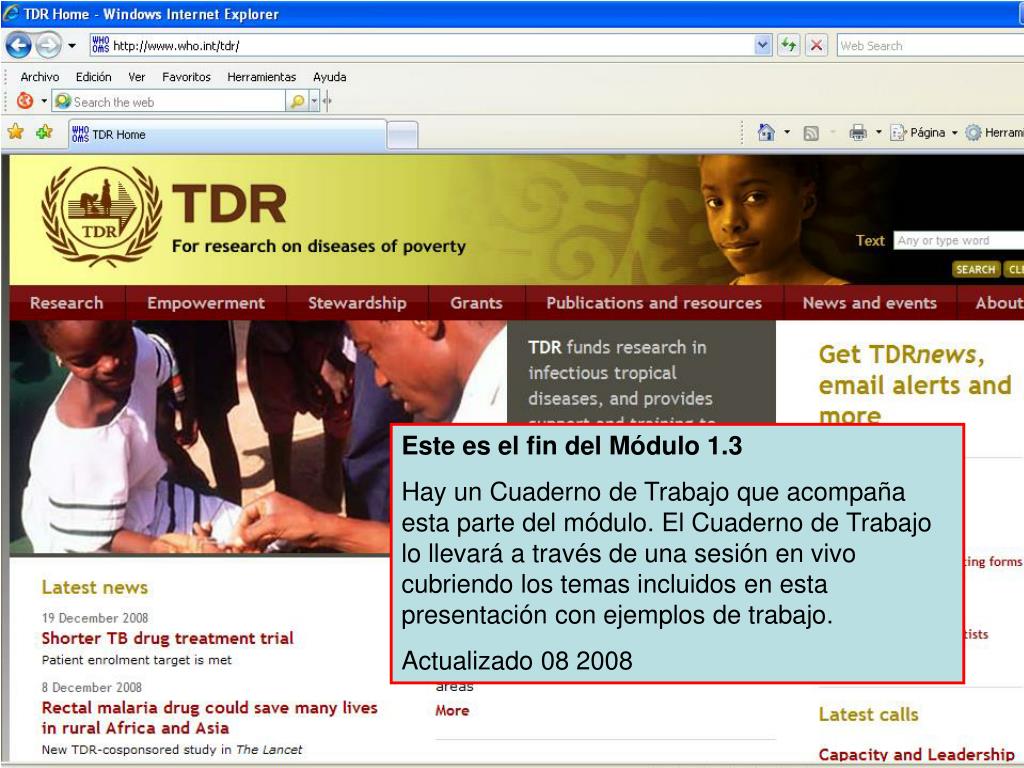Viewport: 1024px width, 768px height.
Task: Click the Add to Favorites star-plus icon
Action: tap(44, 133)
